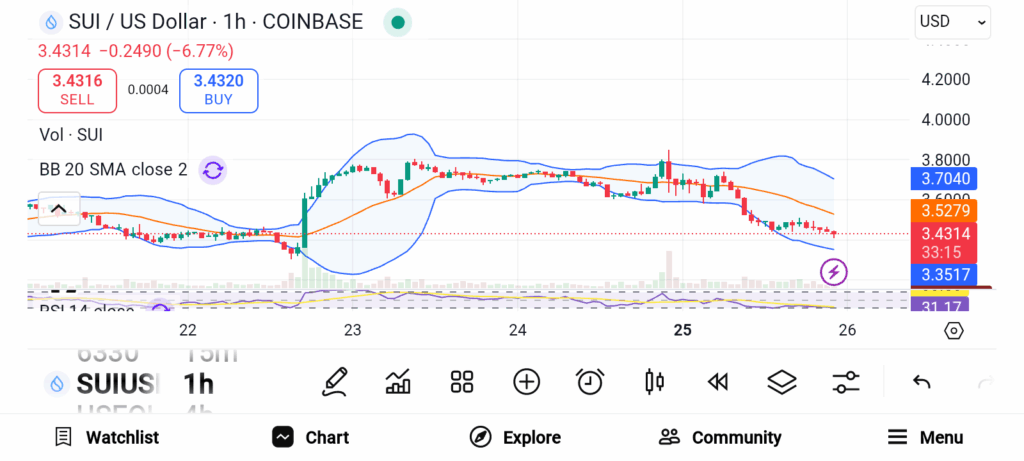Image resolution: width=1024 pixels, height=461 pixels.
Task: Open the Watchlist tab
Action: [x=107, y=437]
